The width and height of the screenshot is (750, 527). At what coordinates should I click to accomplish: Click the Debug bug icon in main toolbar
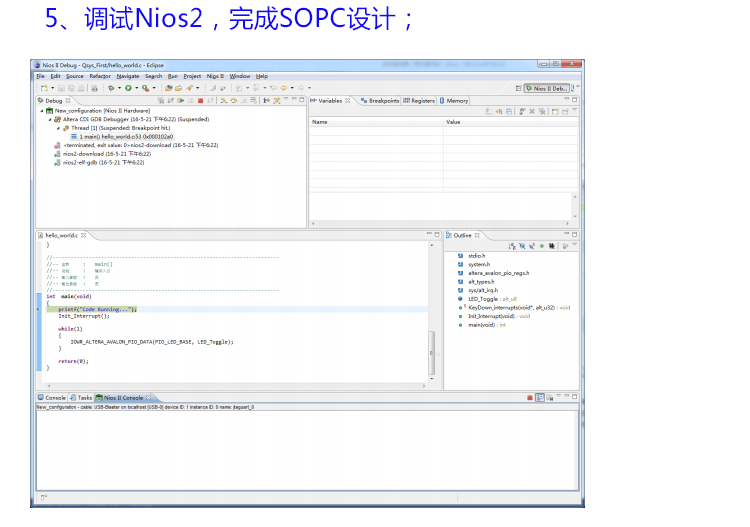[111, 88]
